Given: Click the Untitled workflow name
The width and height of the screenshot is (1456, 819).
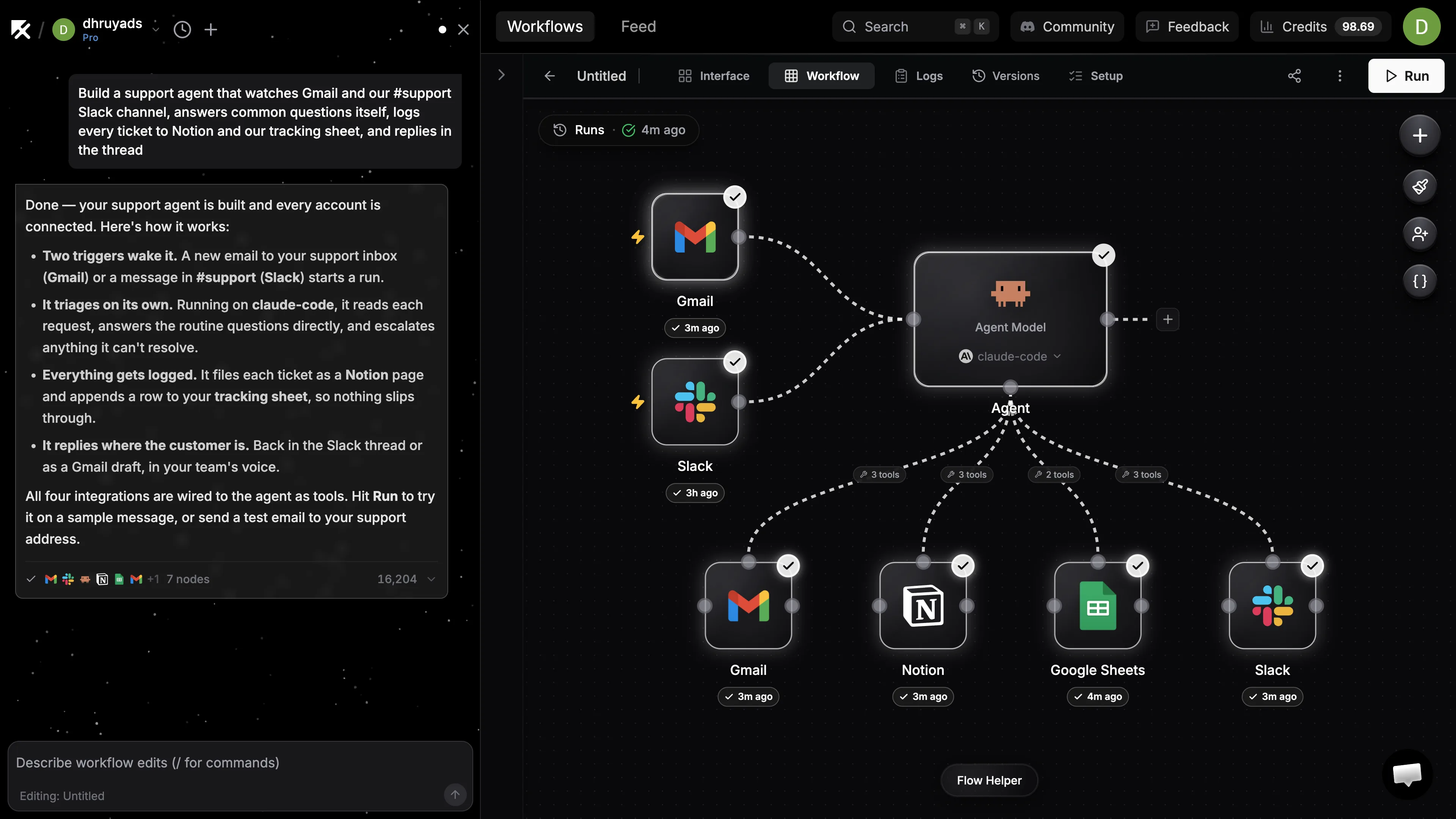Looking at the screenshot, I should coord(601,76).
